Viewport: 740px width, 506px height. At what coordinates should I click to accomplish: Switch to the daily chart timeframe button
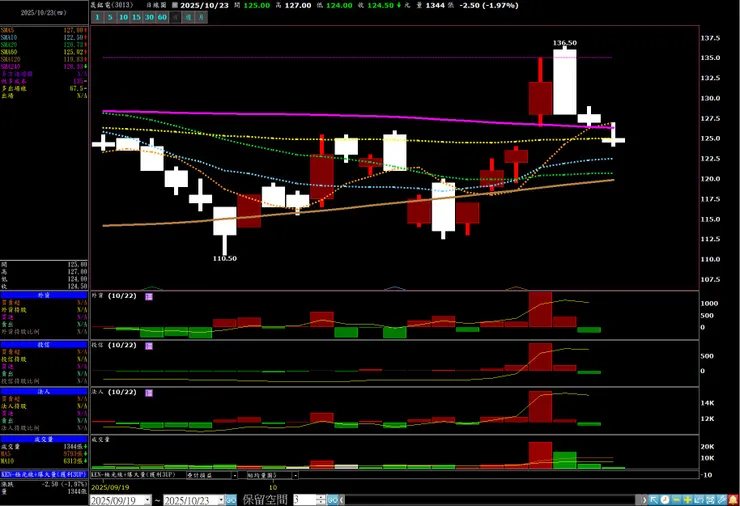tap(175, 17)
